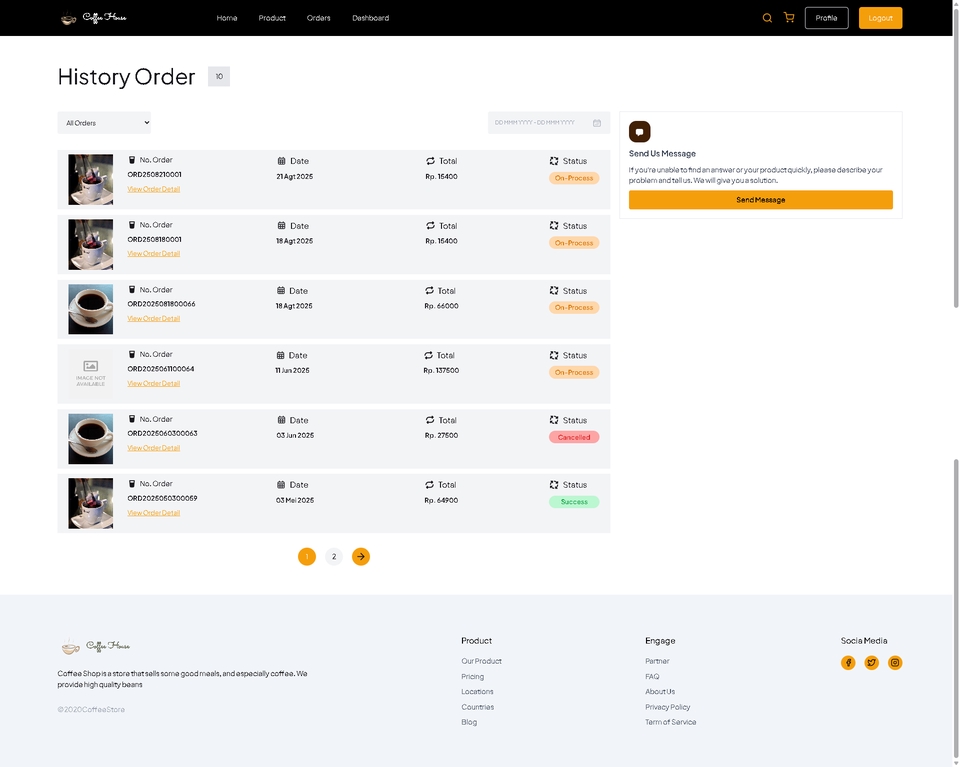
Task: Open the Profile button
Action: pyautogui.click(x=826, y=18)
